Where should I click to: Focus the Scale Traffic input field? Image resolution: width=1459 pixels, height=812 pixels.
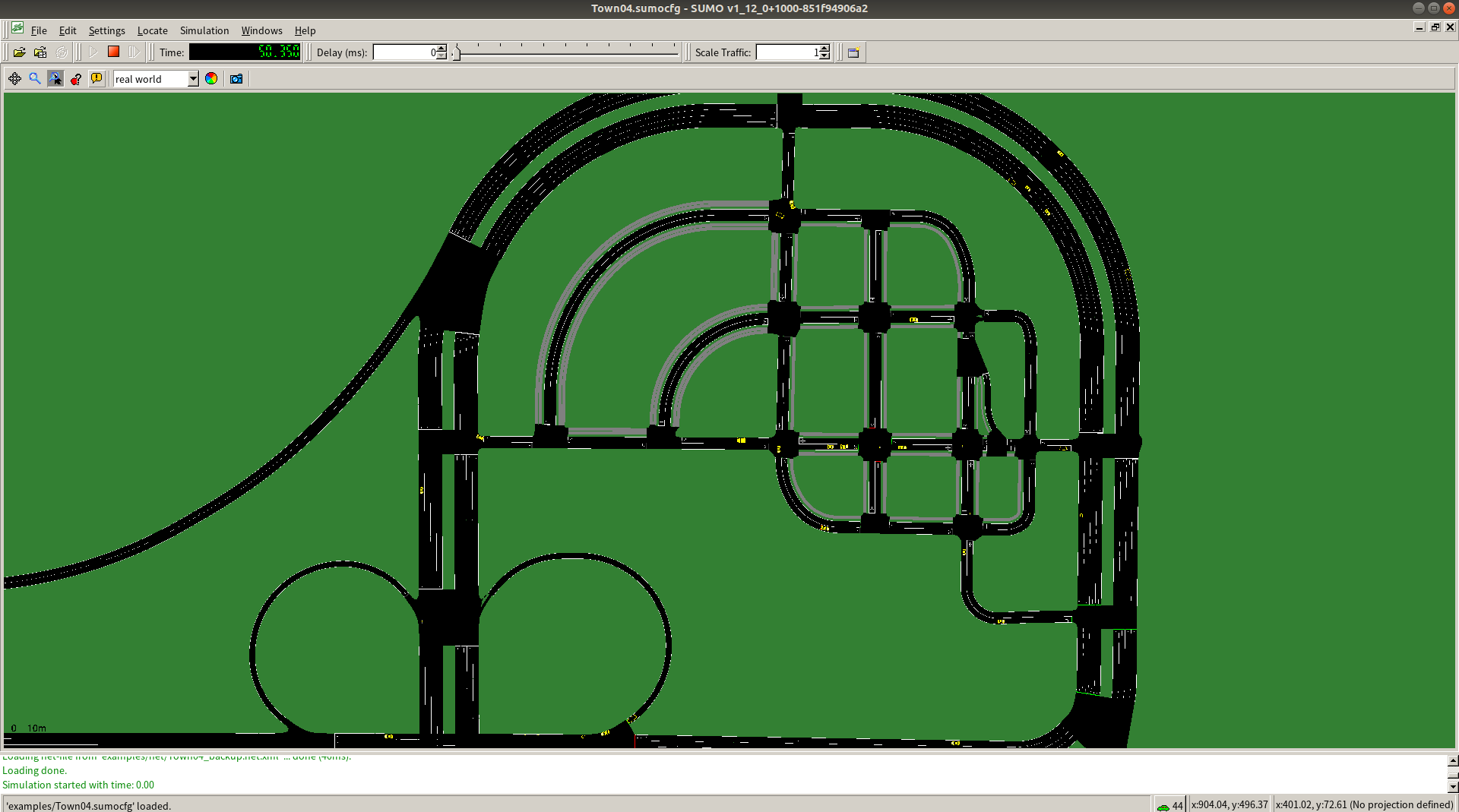(788, 52)
